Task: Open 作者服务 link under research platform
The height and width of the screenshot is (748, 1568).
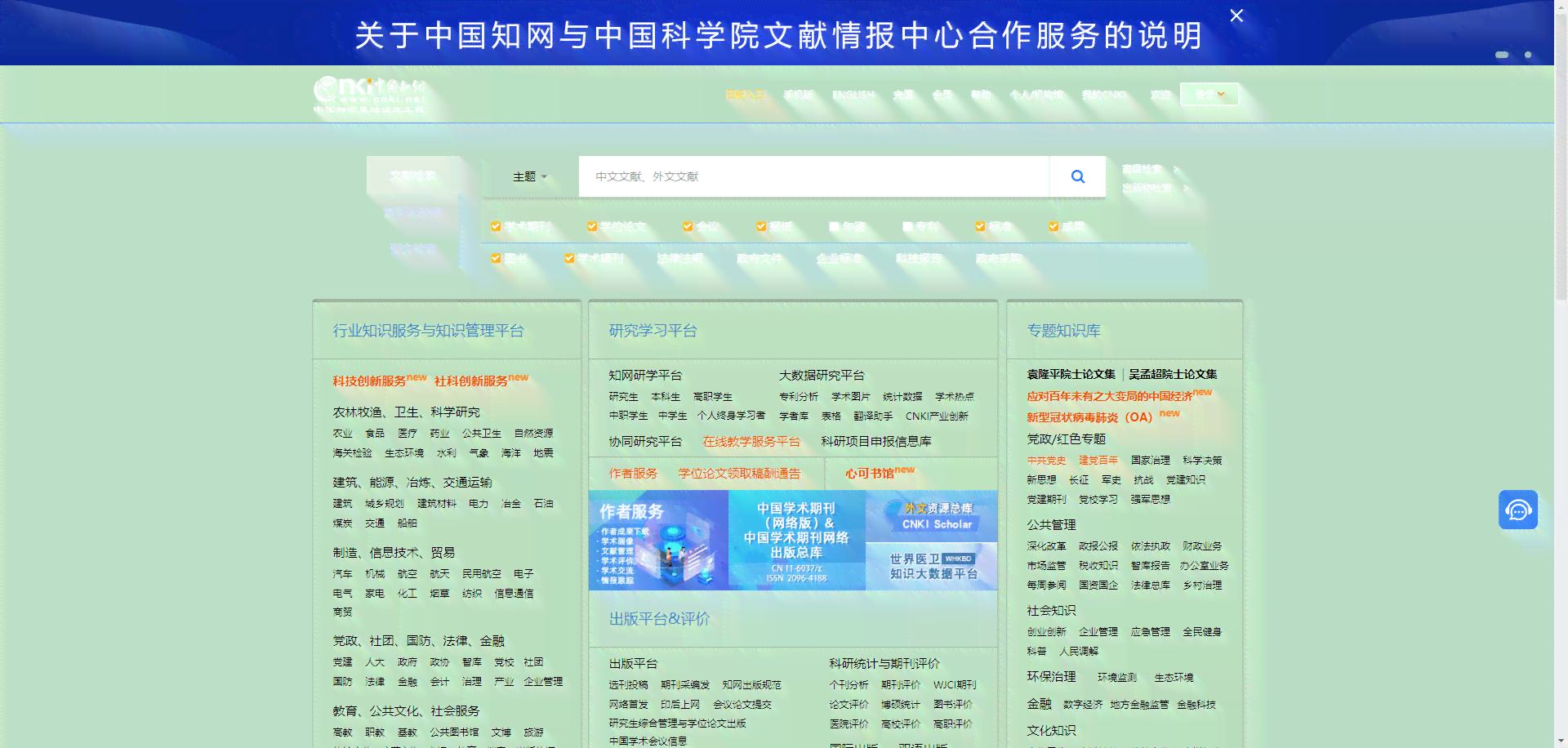Action: pyautogui.click(x=633, y=474)
